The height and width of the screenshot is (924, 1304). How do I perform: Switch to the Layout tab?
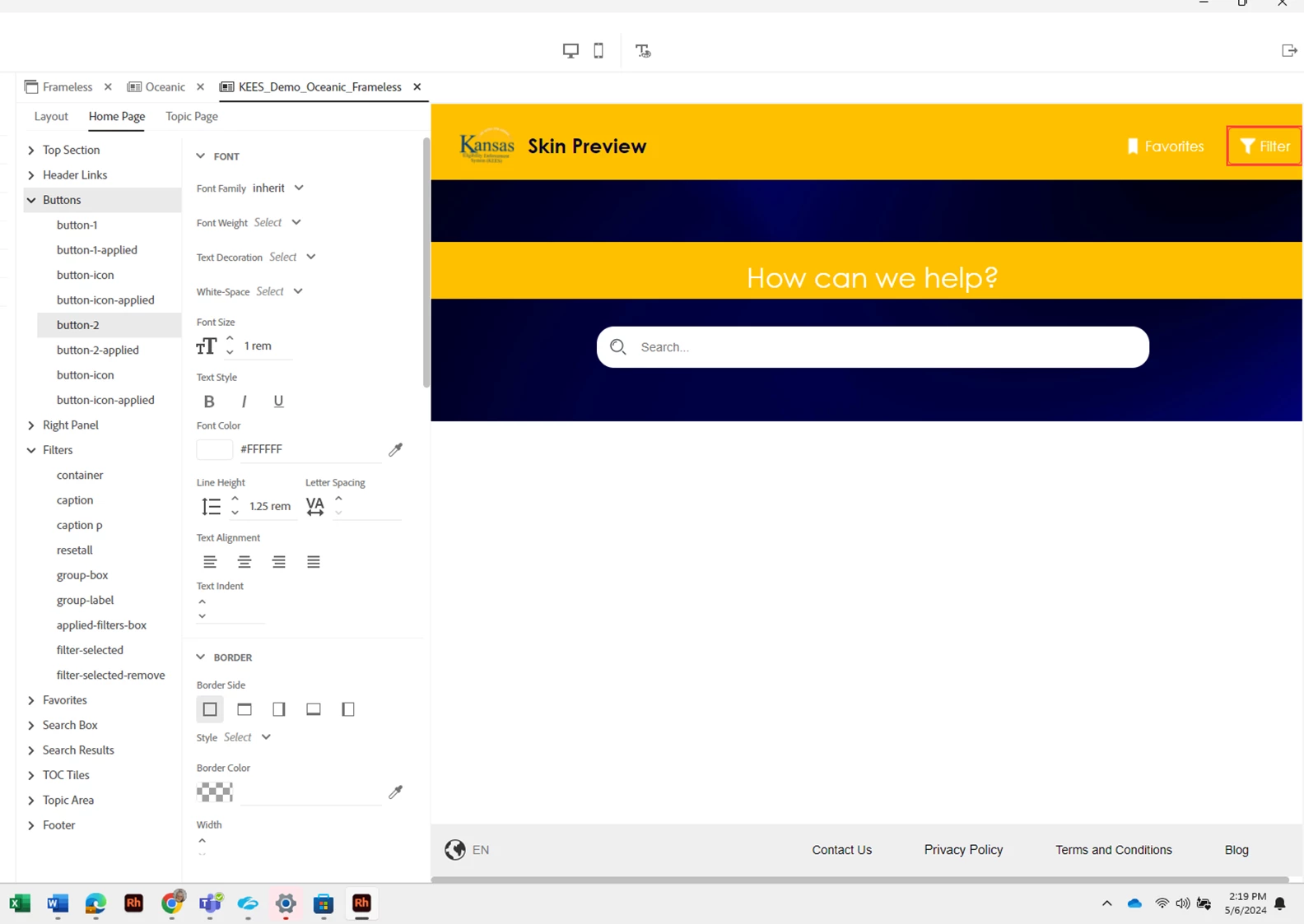coord(51,116)
